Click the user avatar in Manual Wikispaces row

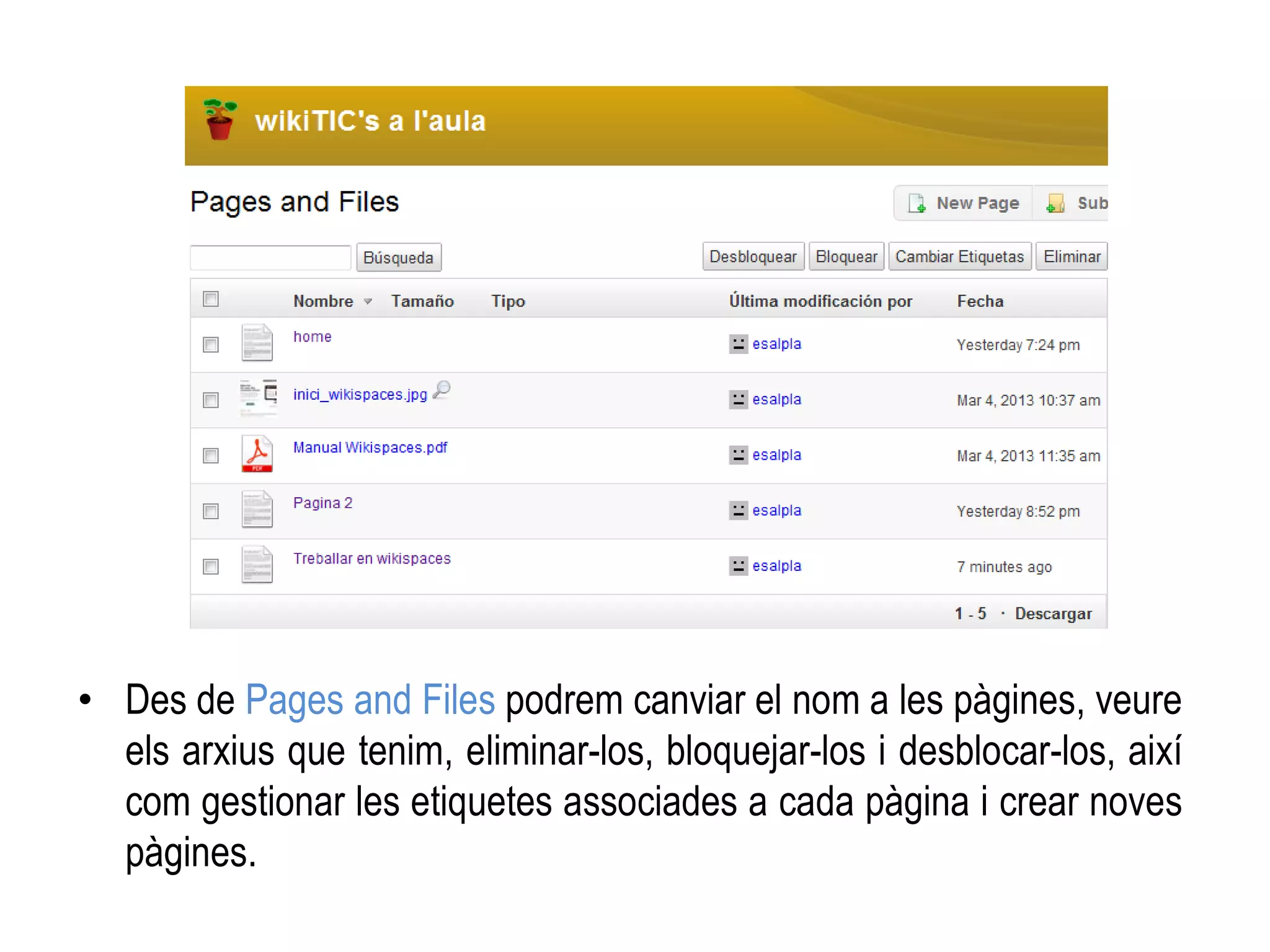pyautogui.click(x=738, y=455)
